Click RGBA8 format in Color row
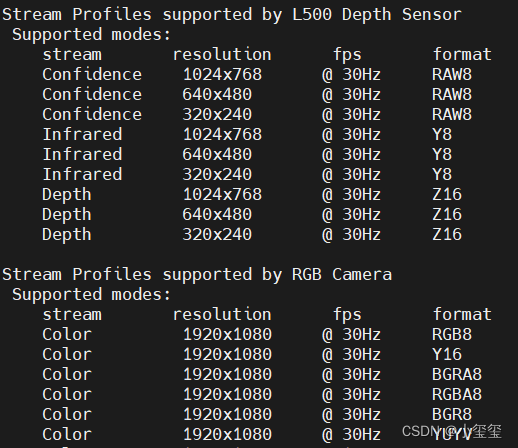This screenshot has width=518, height=448. (x=457, y=394)
